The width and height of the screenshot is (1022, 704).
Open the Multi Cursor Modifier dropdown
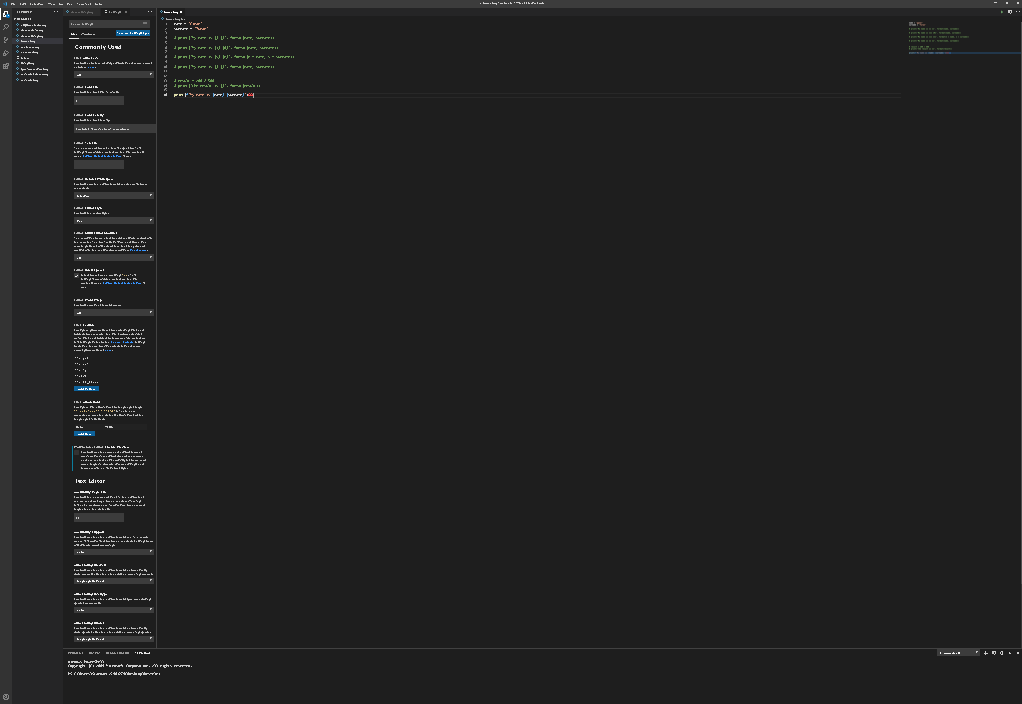(x=113, y=257)
